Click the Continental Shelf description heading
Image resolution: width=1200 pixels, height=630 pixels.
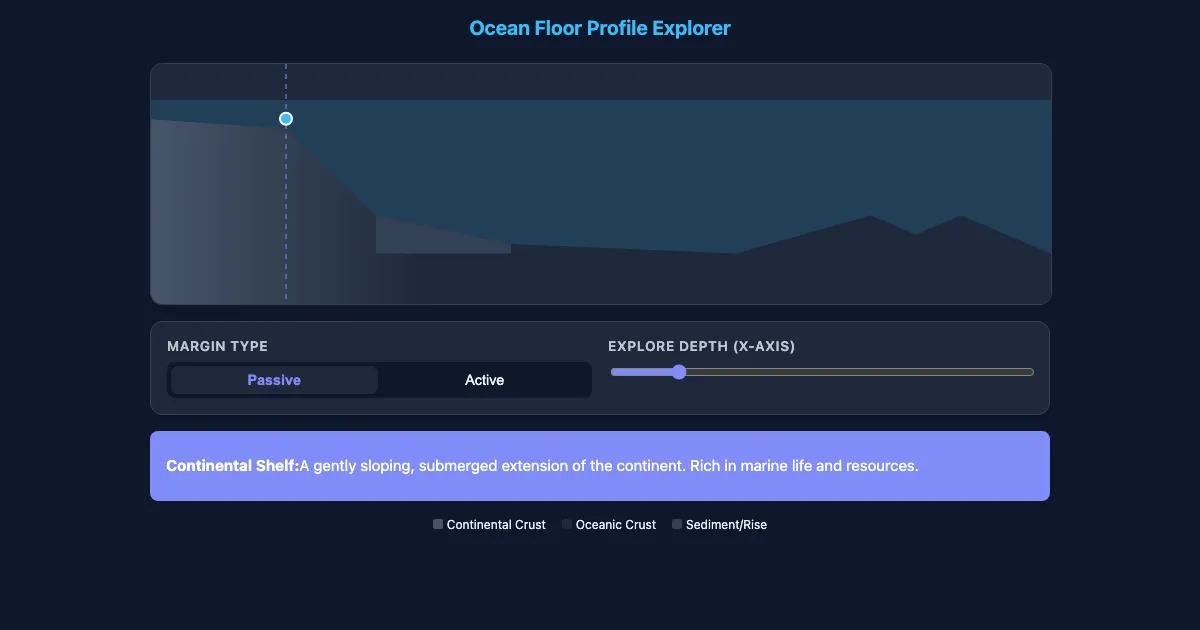click(x=232, y=466)
